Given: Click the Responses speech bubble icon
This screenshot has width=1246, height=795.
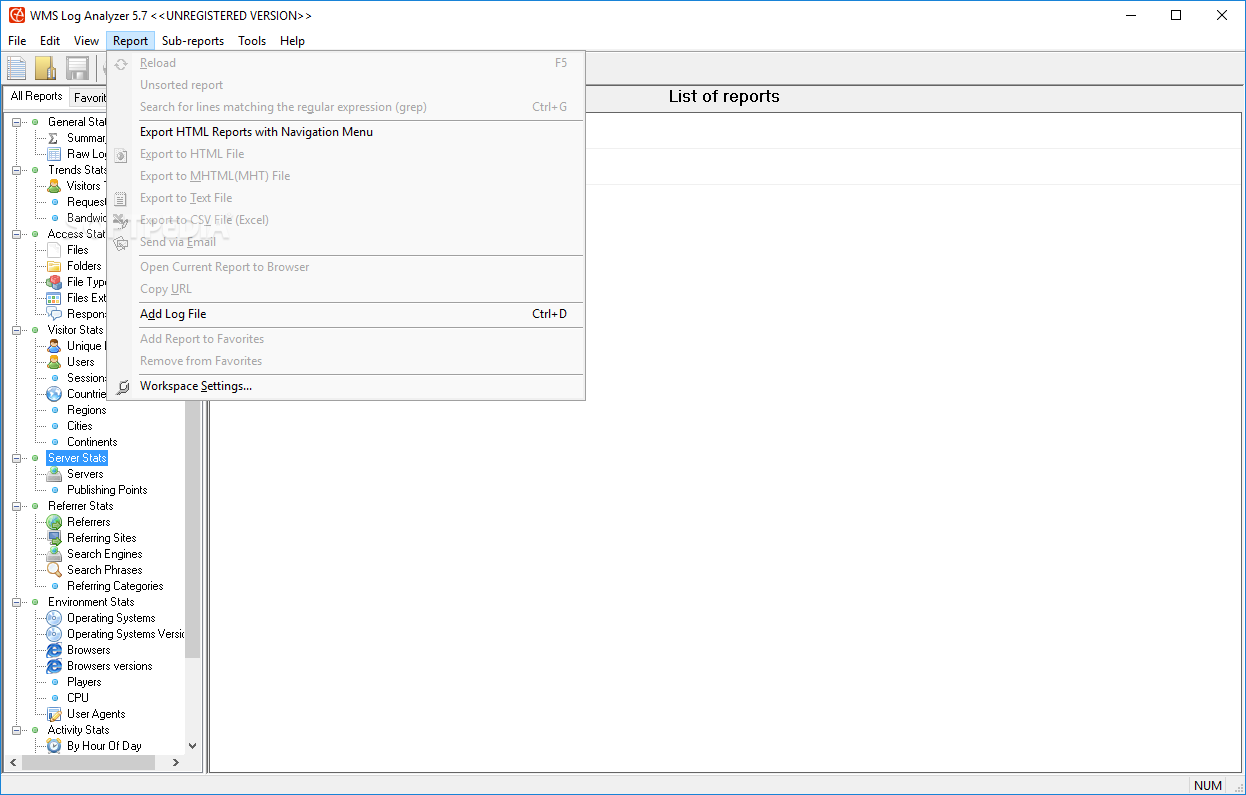Looking at the screenshot, I should 54,314.
